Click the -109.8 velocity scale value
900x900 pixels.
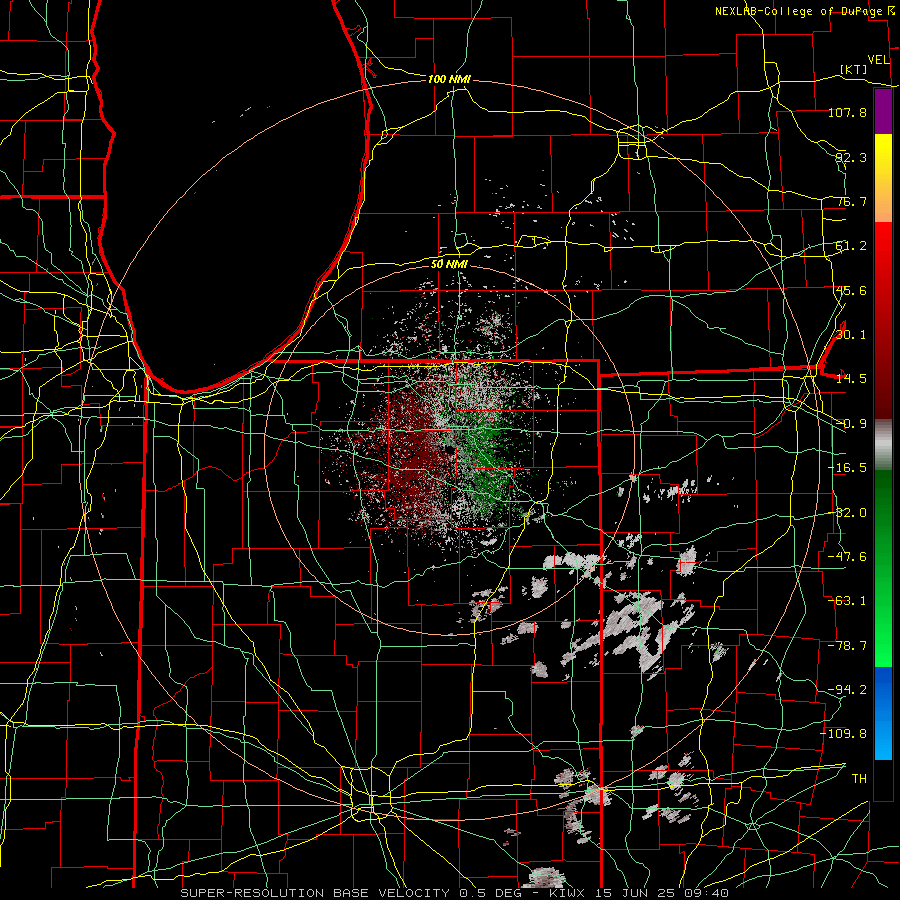pyautogui.click(x=843, y=734)
